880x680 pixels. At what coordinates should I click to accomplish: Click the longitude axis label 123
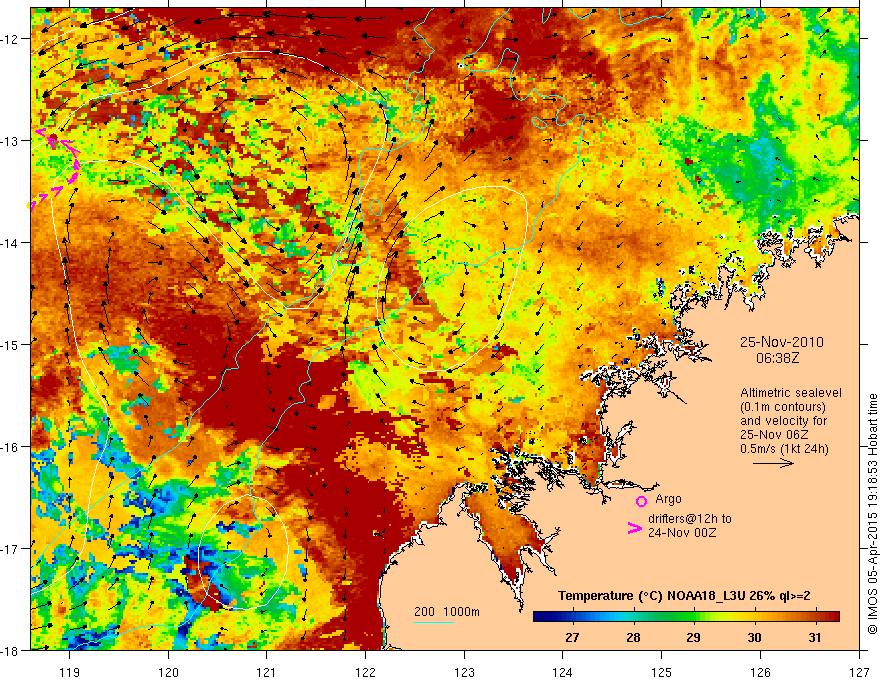(464, 672)
